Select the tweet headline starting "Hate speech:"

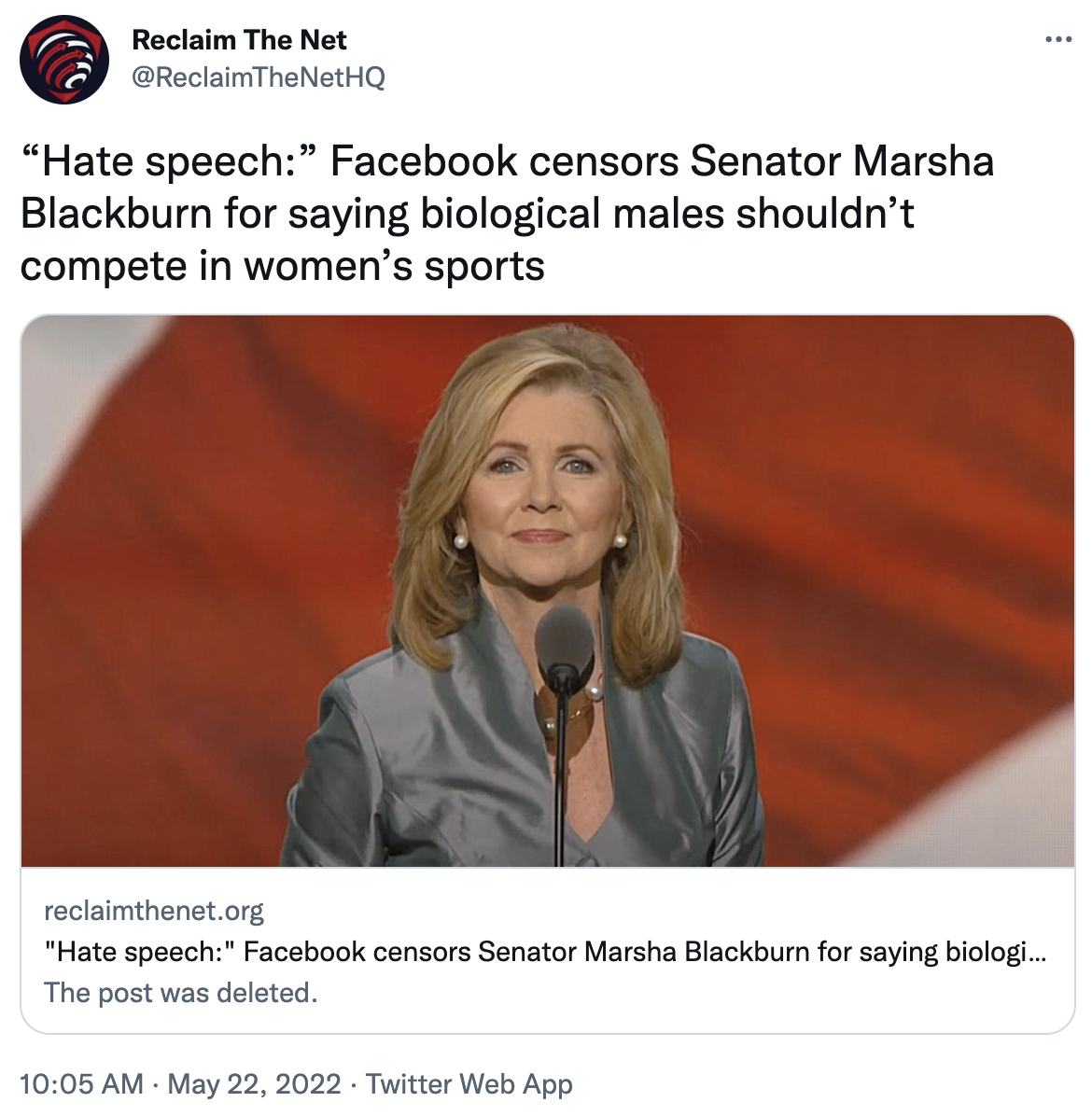point(507,213)
